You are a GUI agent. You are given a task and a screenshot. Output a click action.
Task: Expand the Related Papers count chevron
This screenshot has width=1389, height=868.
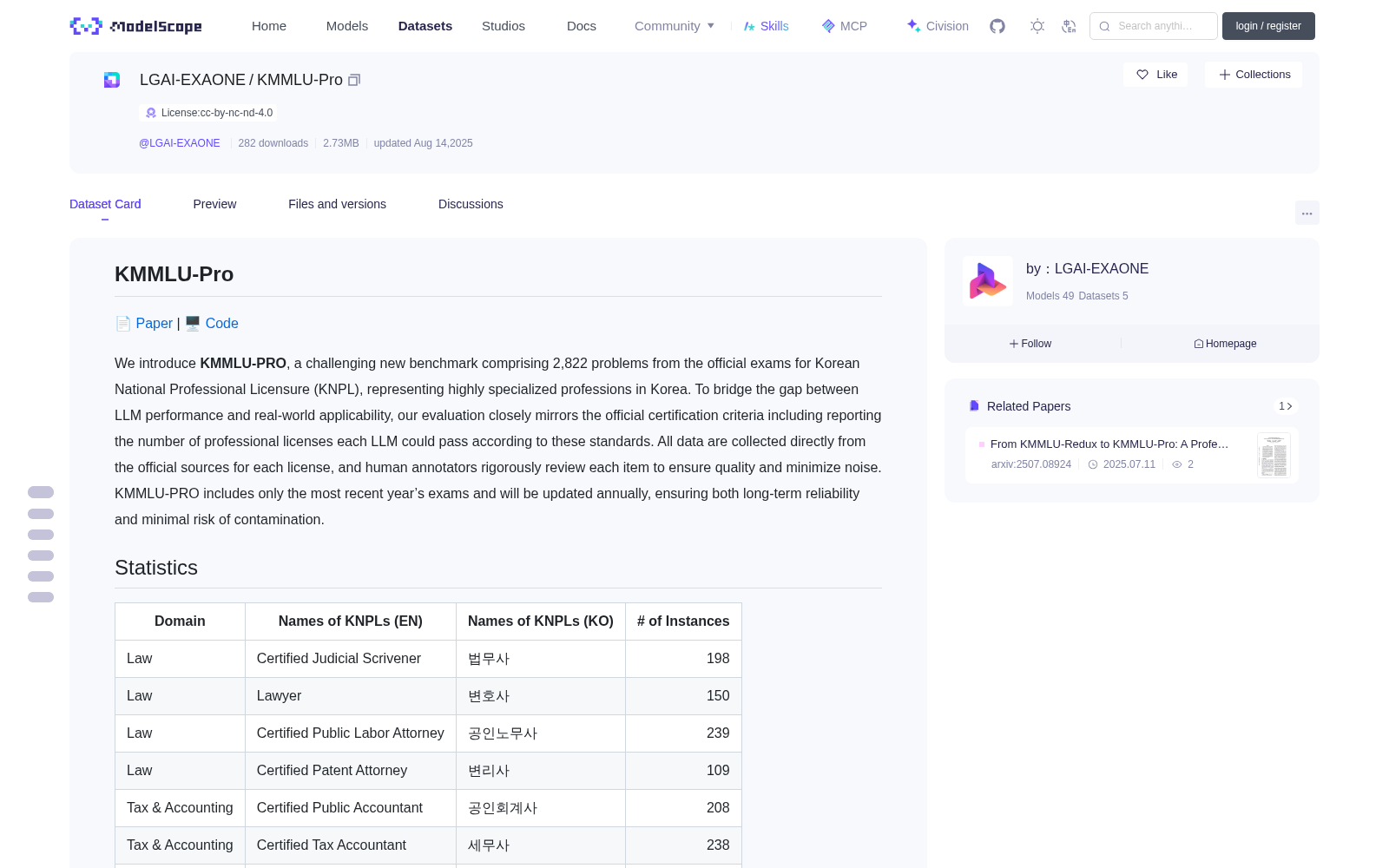[x=1285, y=406]
